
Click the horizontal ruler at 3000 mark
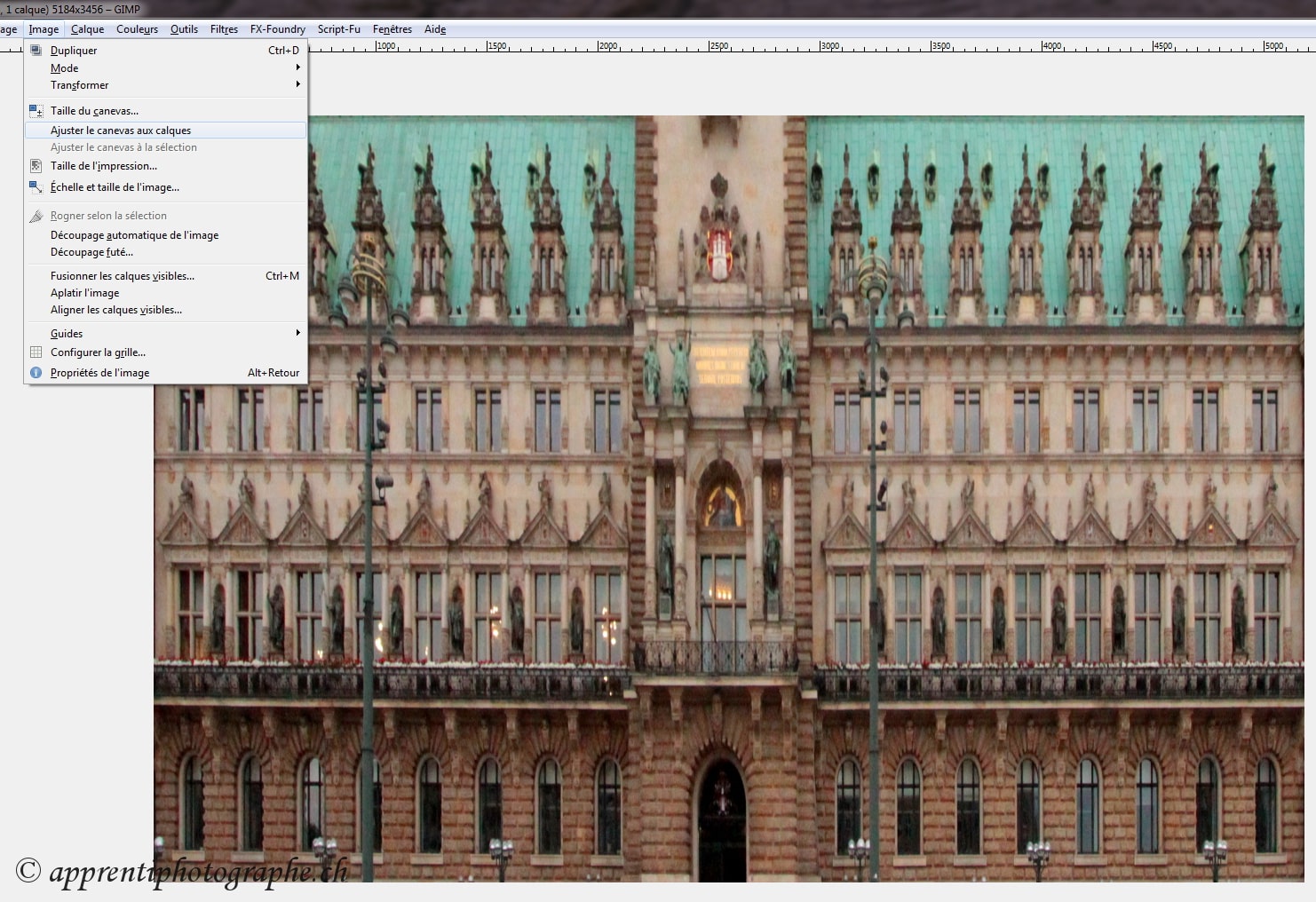pos(821,46)
